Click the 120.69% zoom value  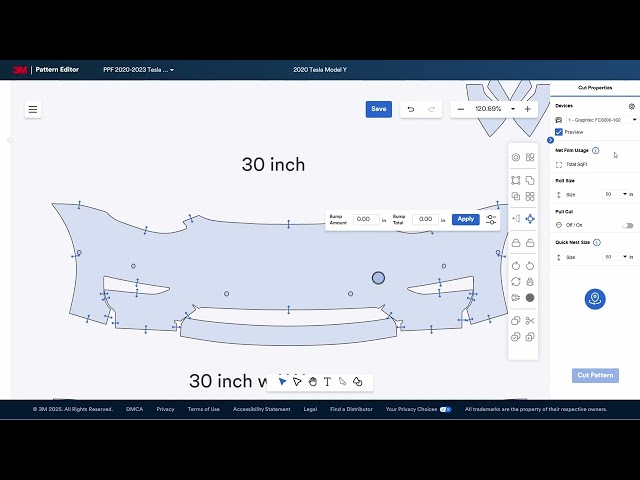488,109
